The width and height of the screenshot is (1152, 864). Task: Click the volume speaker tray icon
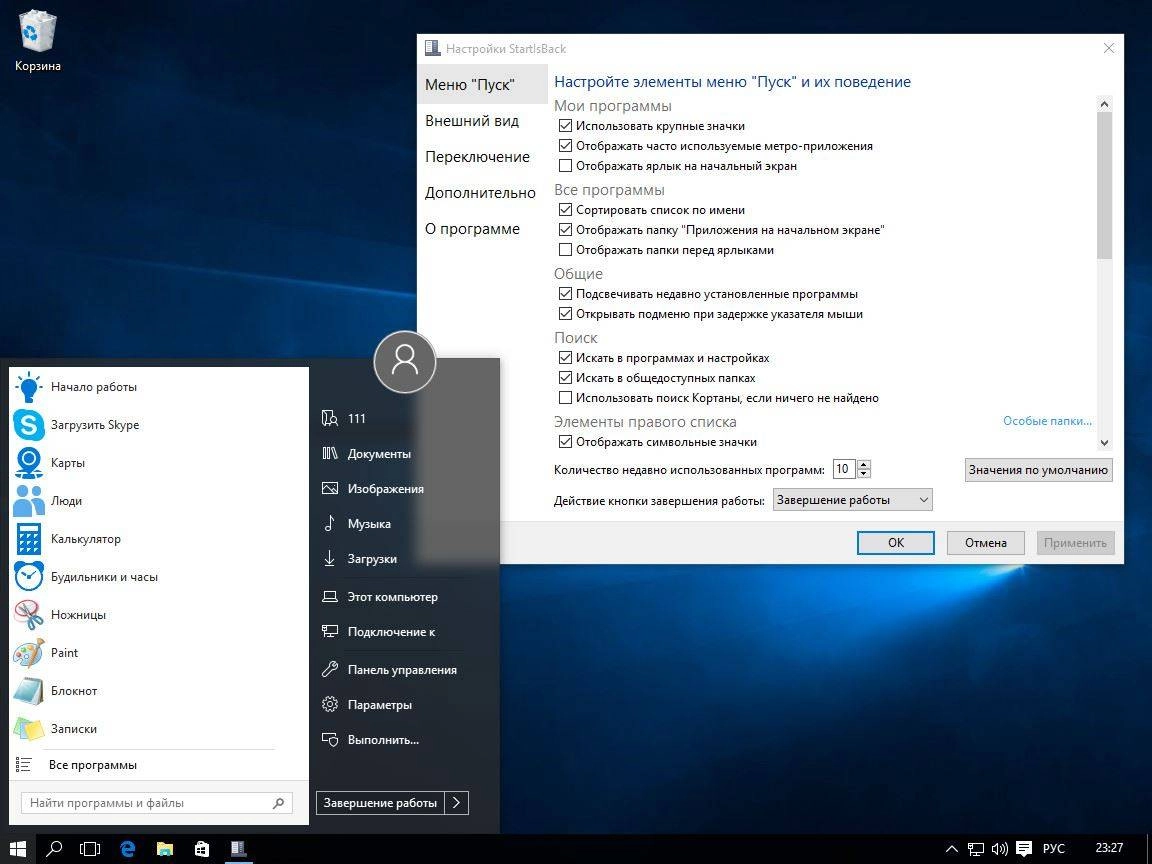(x=999, y=849)
